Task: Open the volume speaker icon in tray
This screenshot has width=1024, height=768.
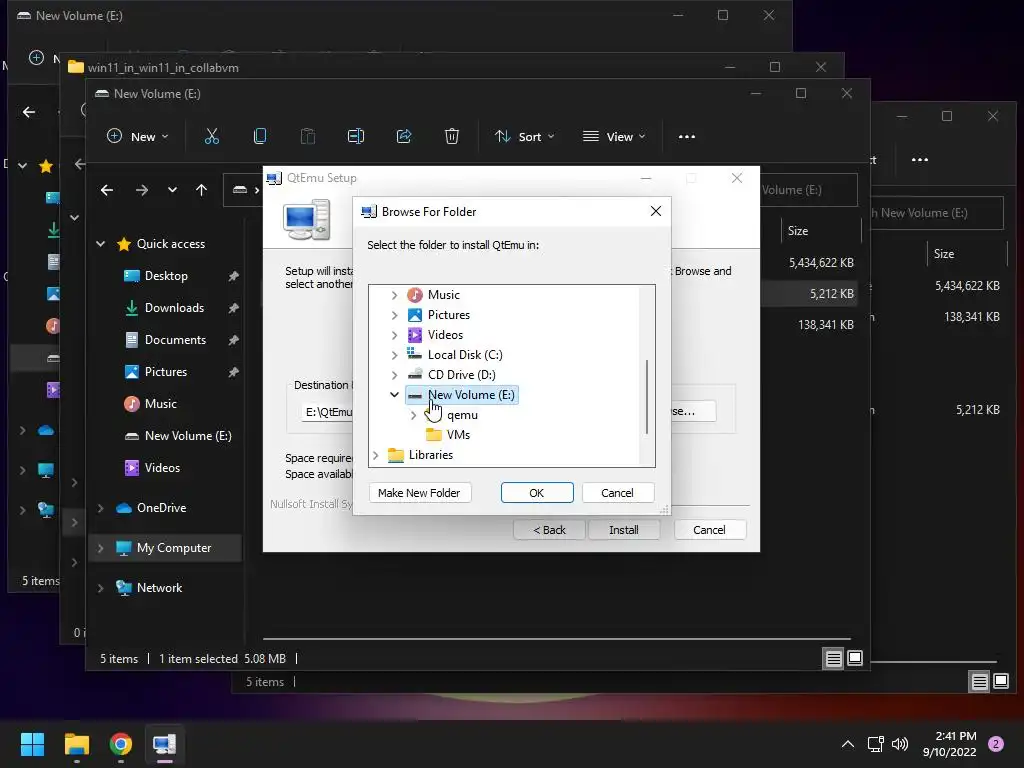Action: 900,744
